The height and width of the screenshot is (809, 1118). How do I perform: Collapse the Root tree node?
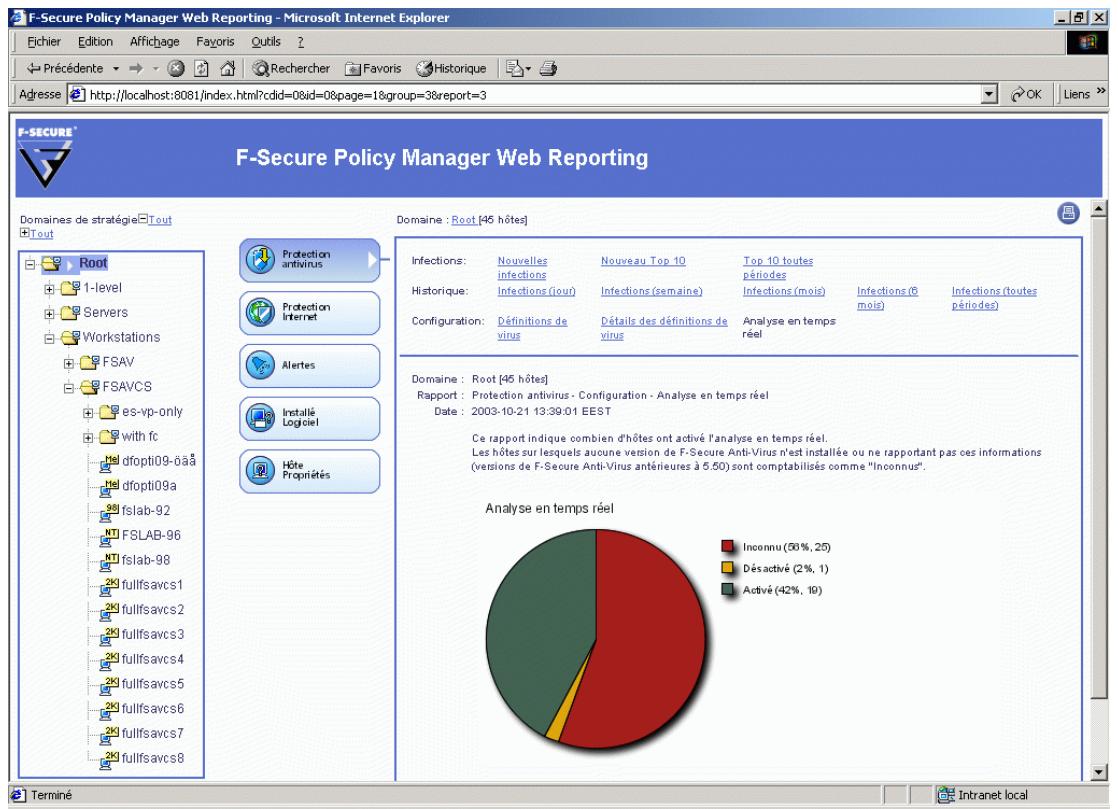tap(30, 264)
